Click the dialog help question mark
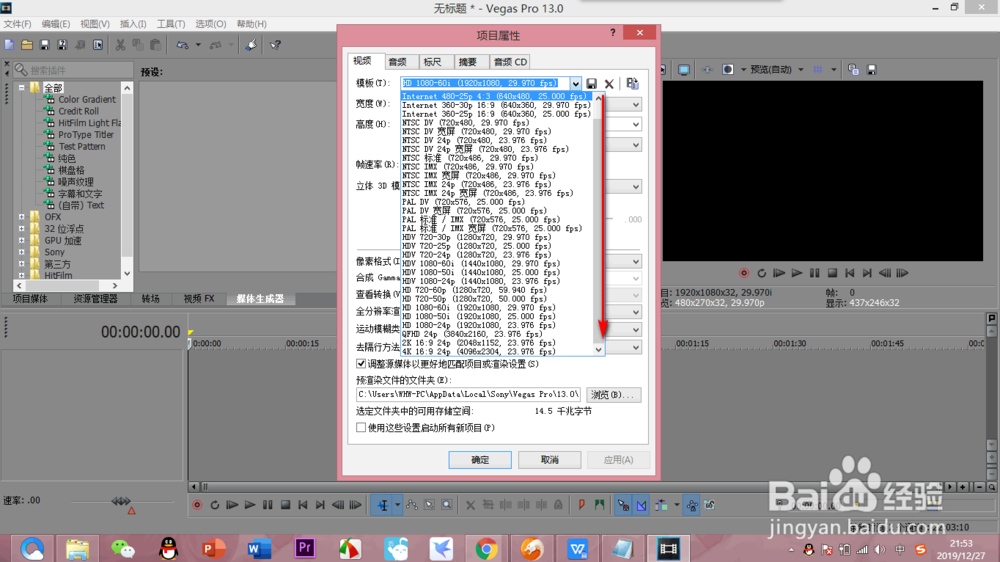 click(613, 33)
